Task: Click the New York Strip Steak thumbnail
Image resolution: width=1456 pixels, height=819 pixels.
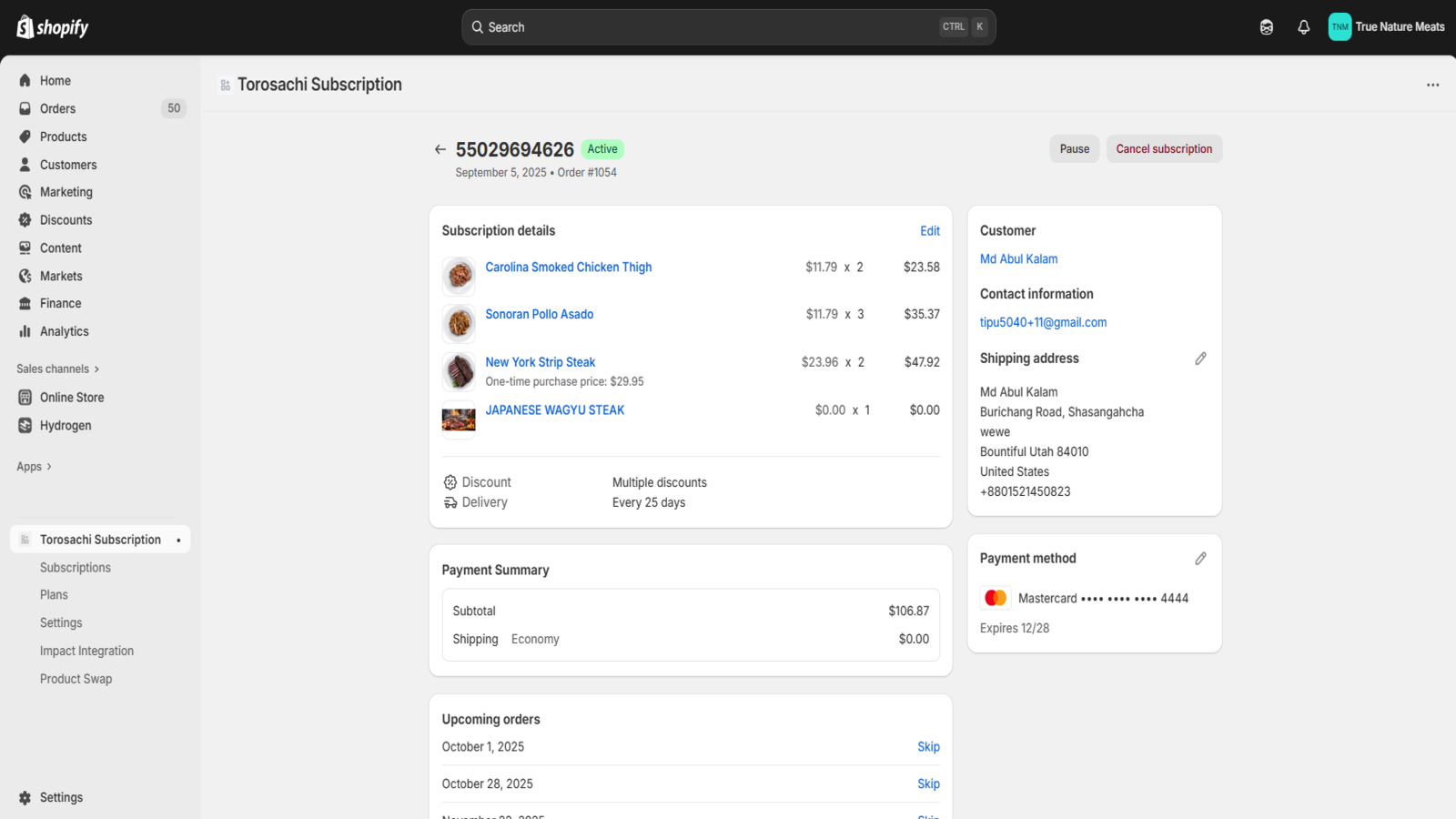Action: tap(459, 371)
